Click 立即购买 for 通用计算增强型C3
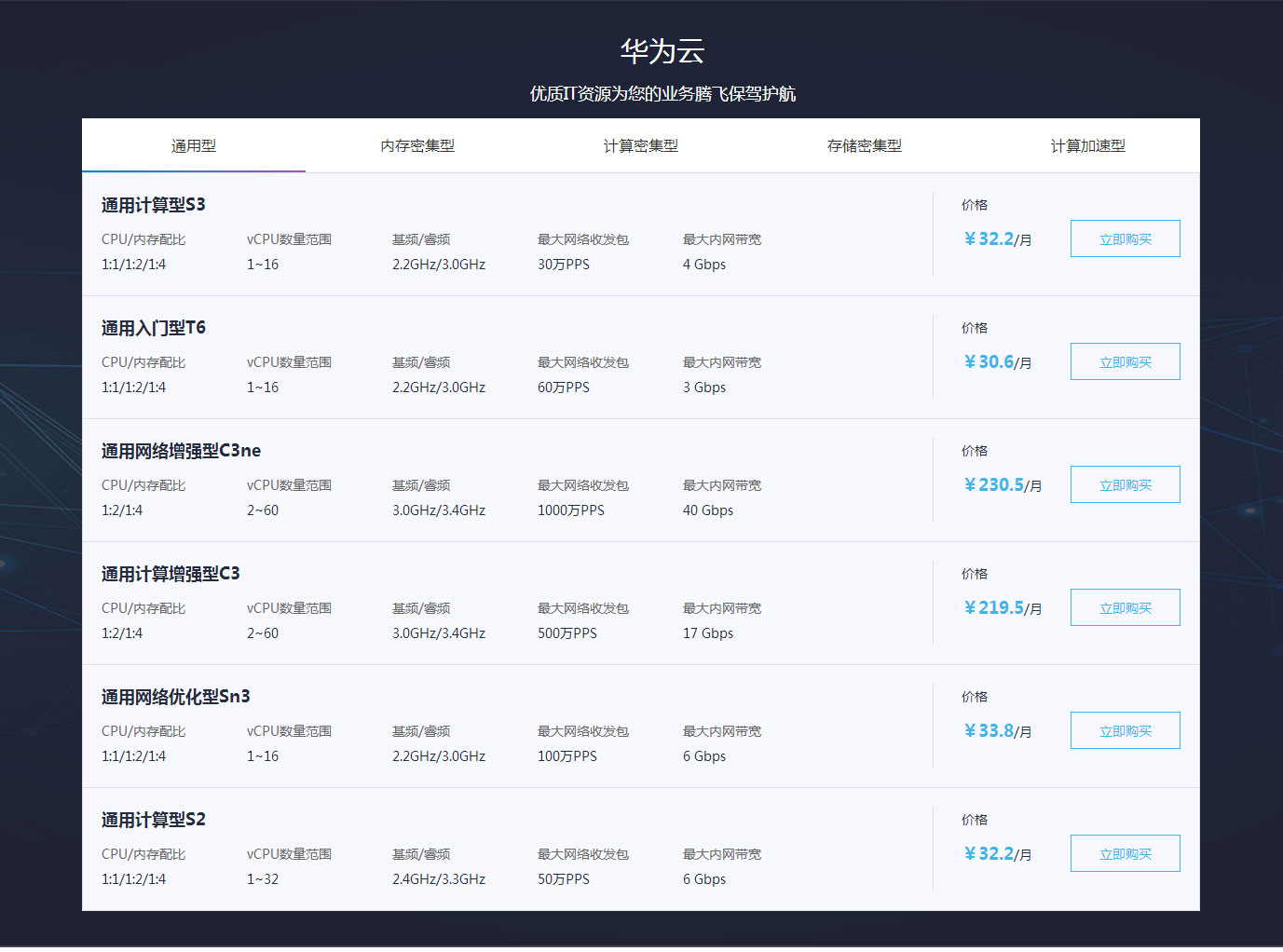Viewport: 1283px width, 952px height. click(1126, 607)
